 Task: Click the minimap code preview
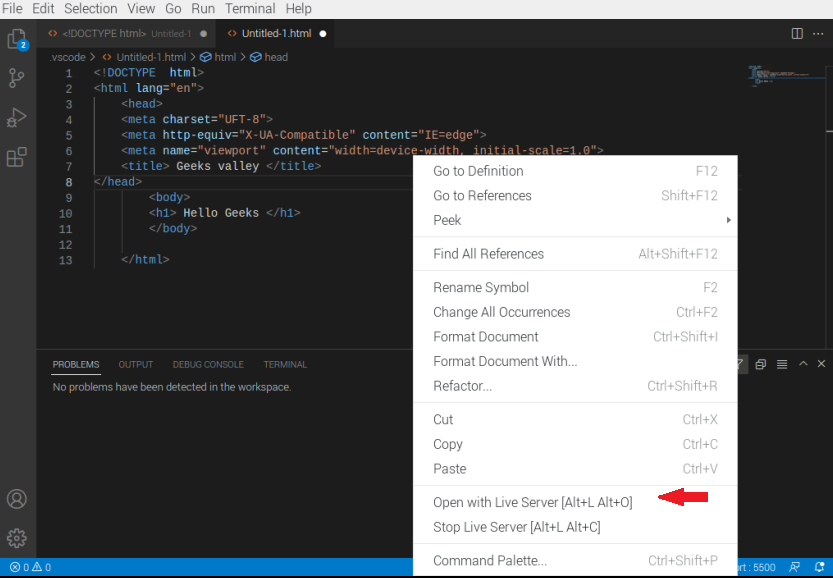[780, 77]
